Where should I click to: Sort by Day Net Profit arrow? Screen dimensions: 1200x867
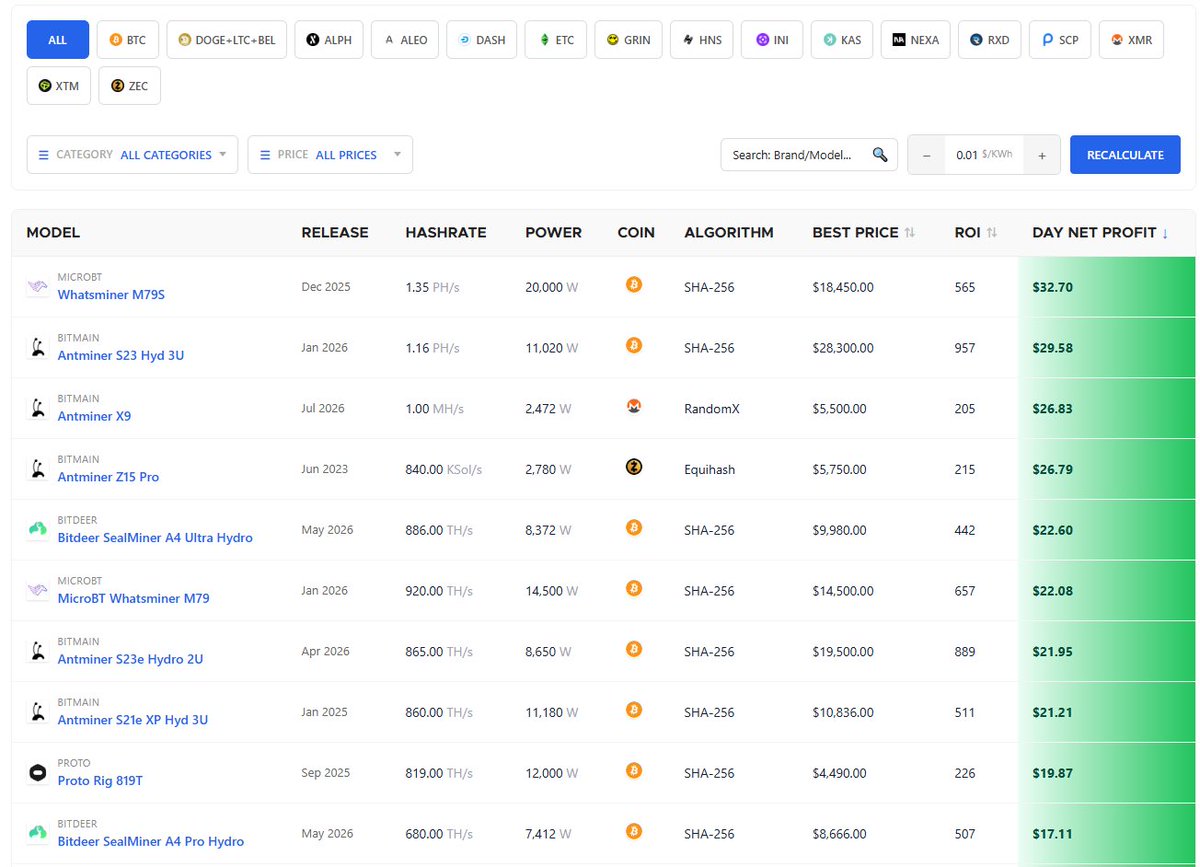pyautogui.click(x=1165, y=233)
